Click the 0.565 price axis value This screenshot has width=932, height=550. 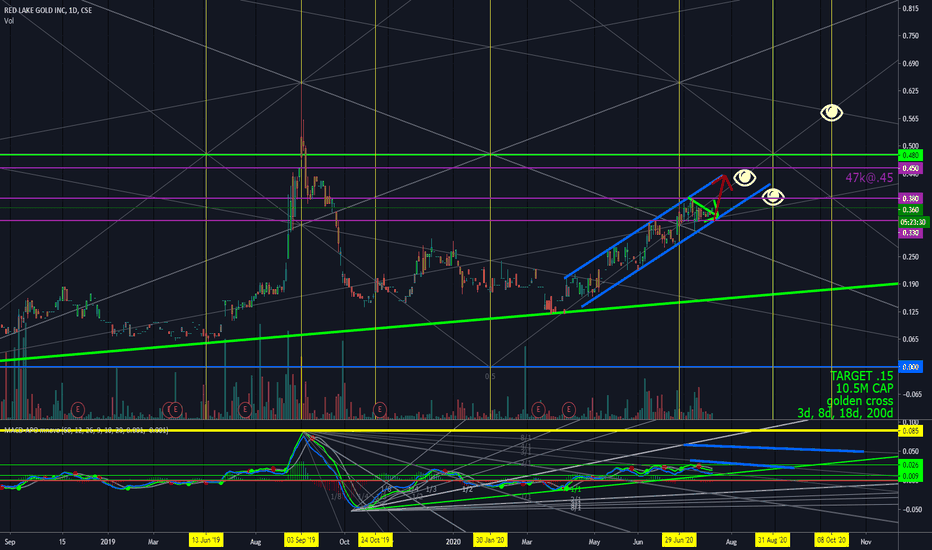tap(911, 119)
